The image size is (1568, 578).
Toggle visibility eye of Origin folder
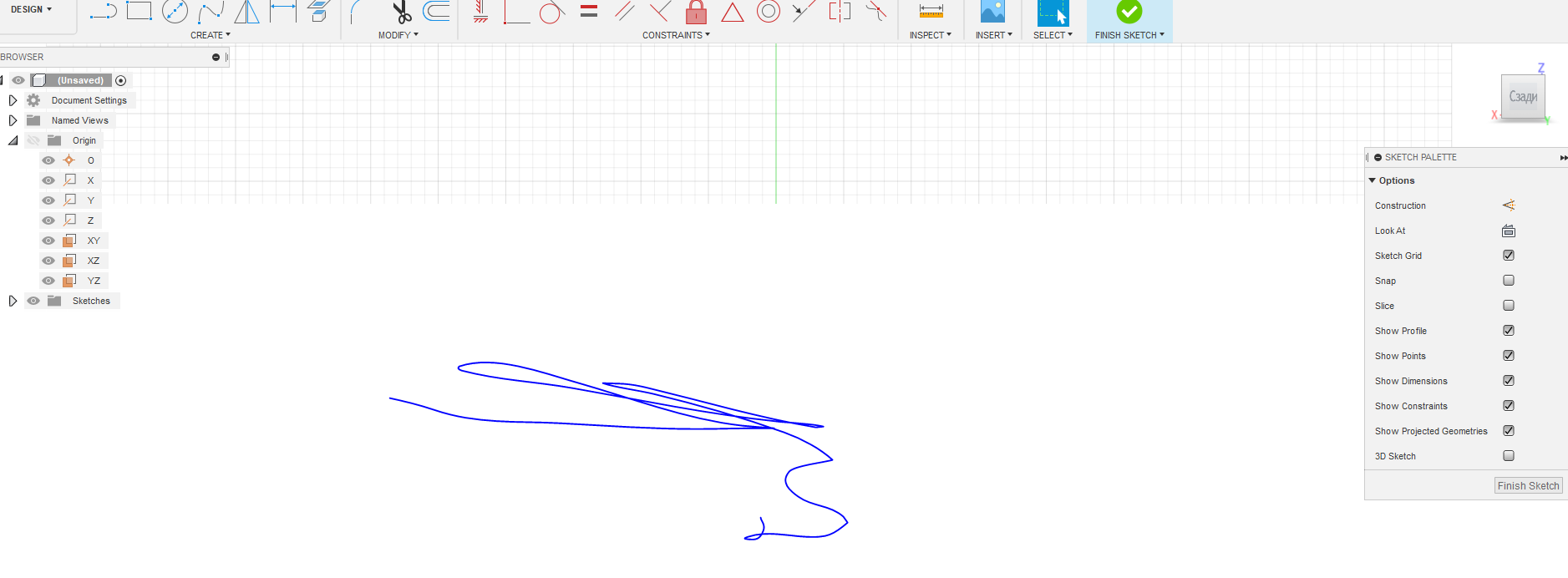[33, 140]
